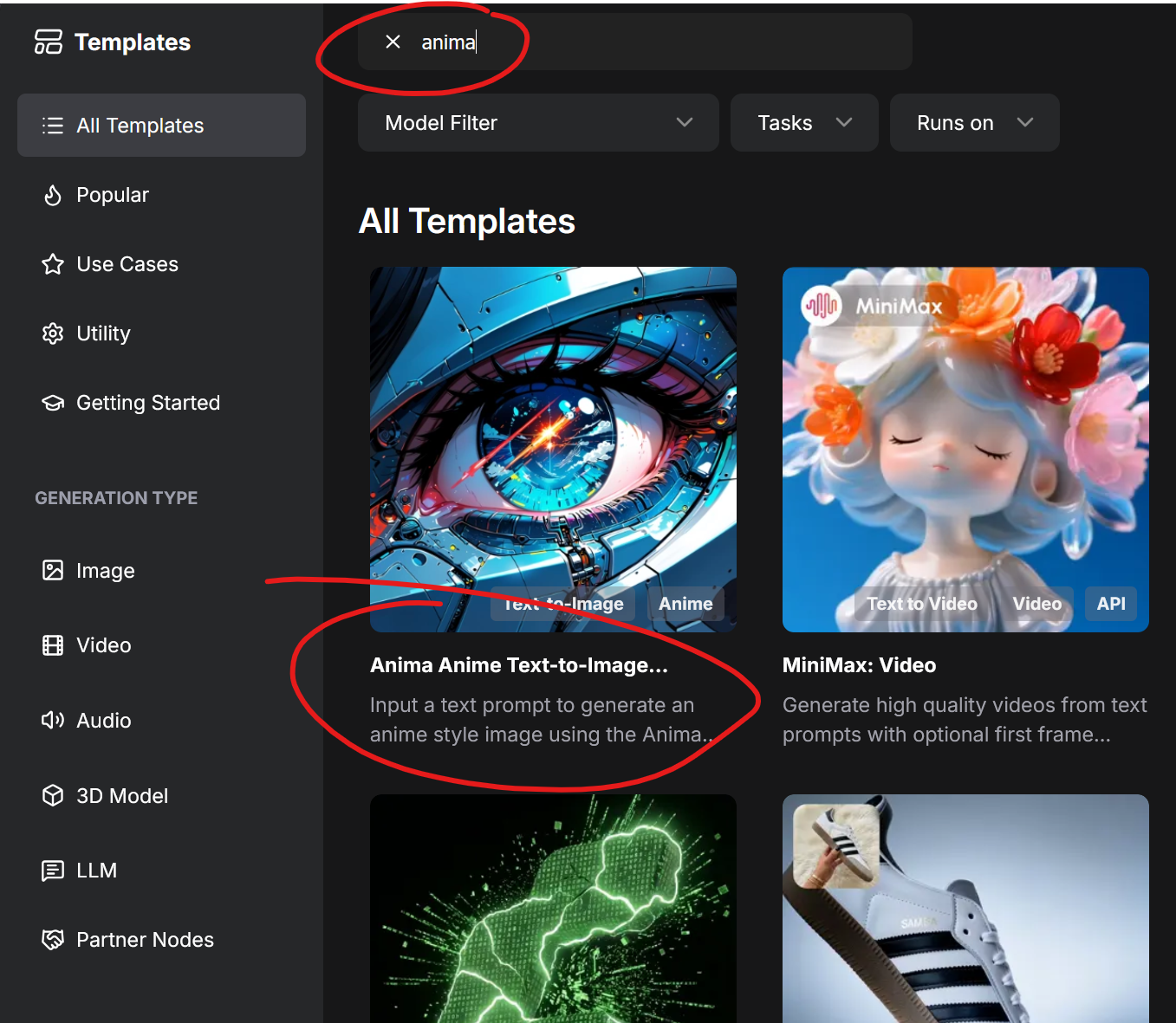Click the LLM chat icon
Viewport: 1176px width, 1023px height.
tap(53, 871)
